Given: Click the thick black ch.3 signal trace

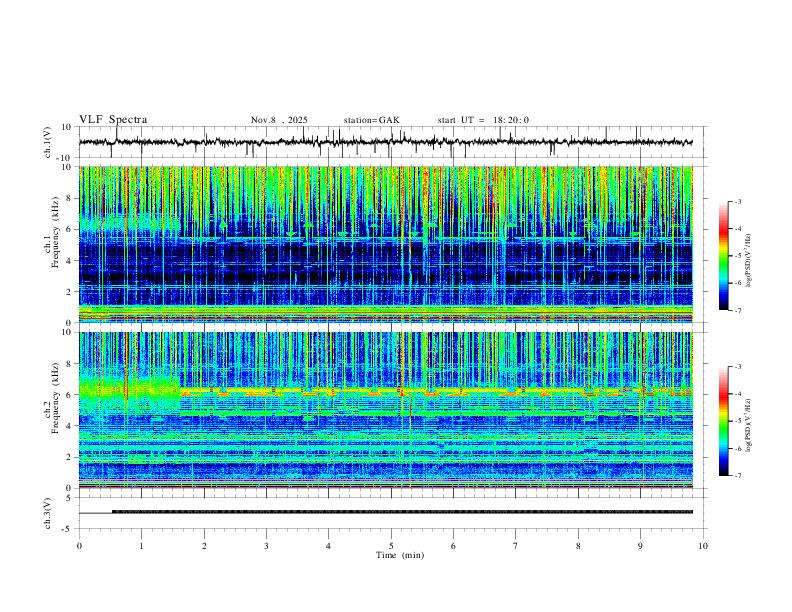Looking at the screenshot, I should 402,512.
